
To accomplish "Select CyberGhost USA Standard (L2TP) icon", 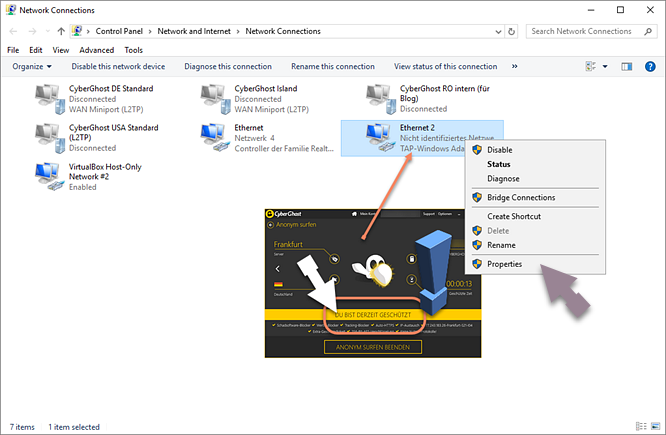I will [x=49, y=138].
